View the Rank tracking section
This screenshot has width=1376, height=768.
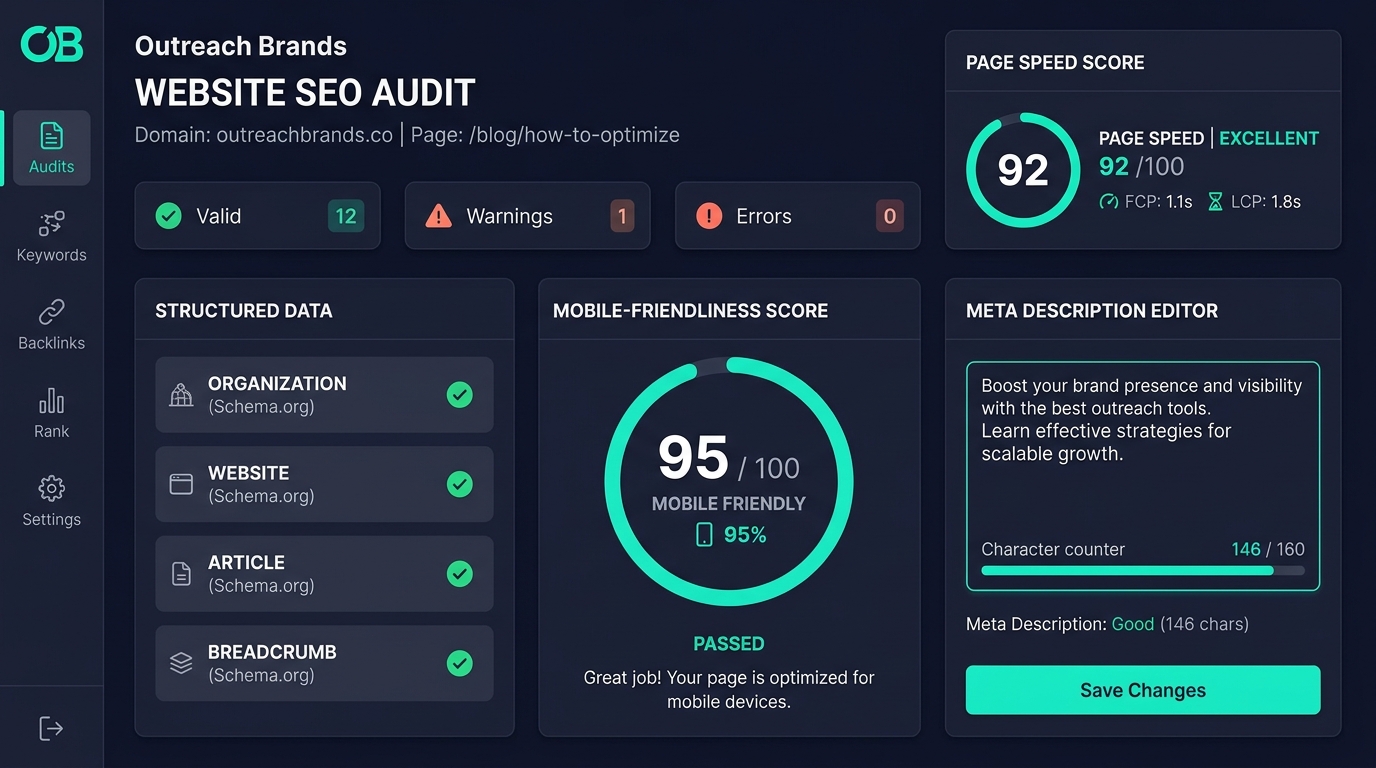click(51, 412)
